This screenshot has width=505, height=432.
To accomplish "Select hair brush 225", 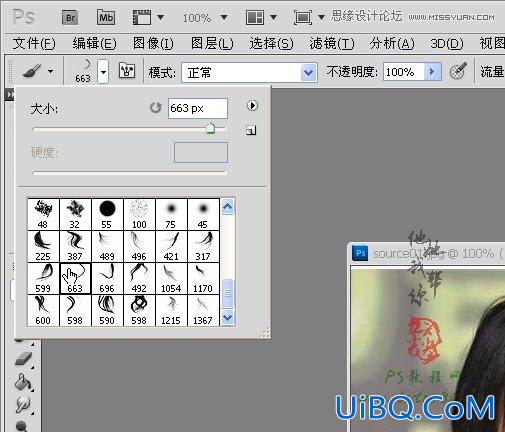I will tap(43, 246).
